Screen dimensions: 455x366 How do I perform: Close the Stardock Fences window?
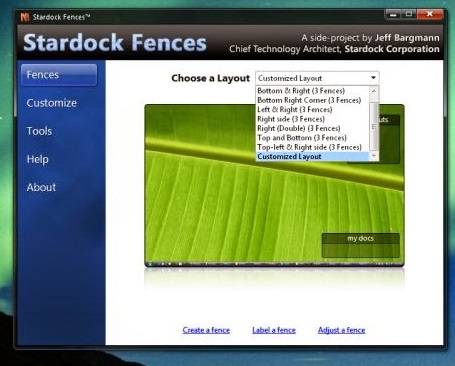tap(430, 14)
